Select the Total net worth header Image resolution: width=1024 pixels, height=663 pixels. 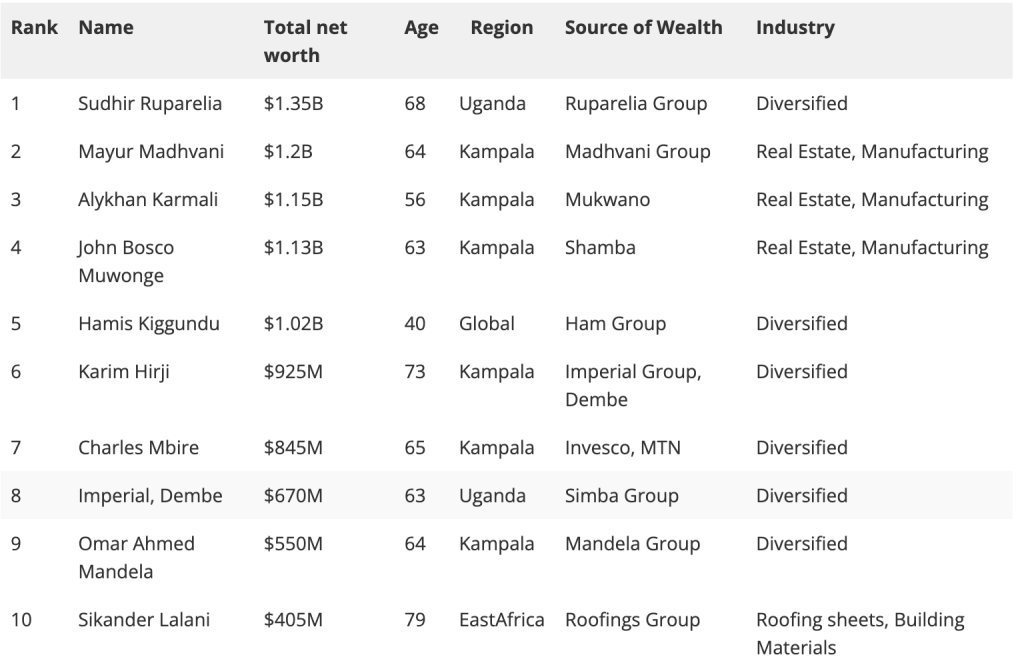pos(305,42)
